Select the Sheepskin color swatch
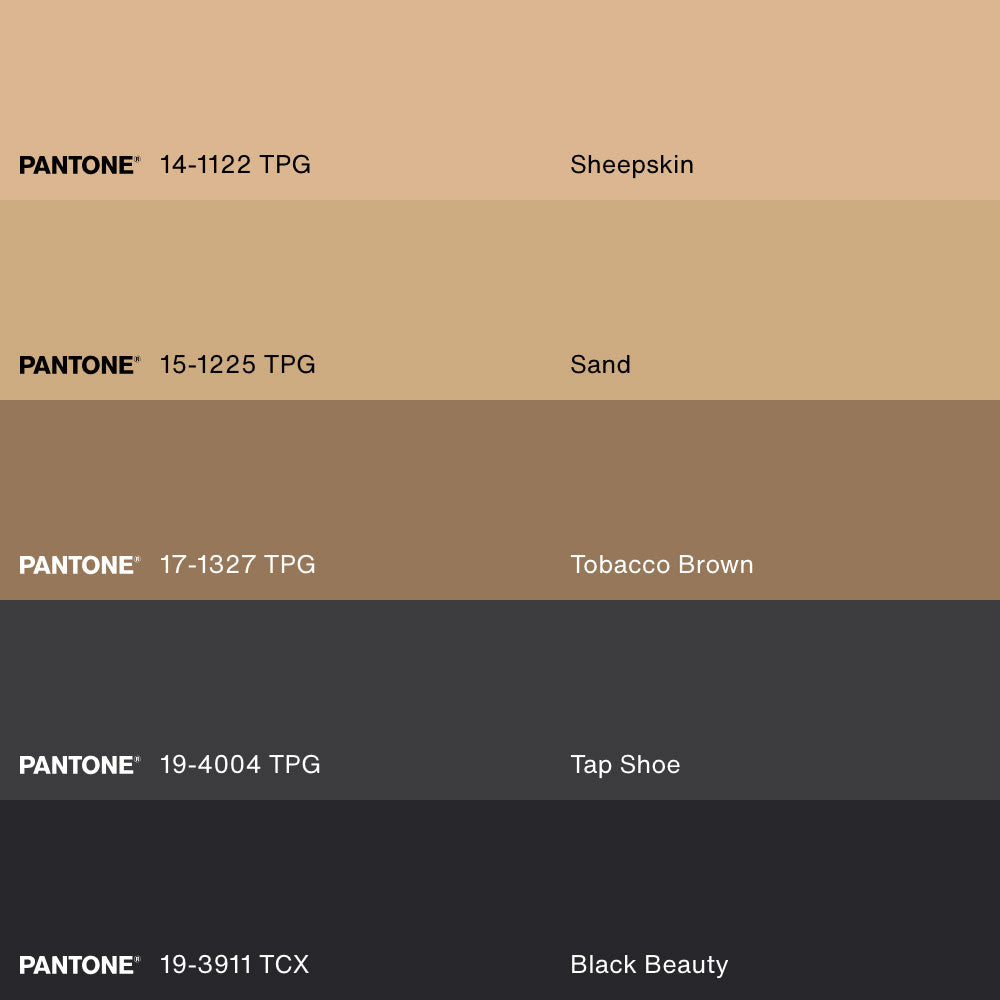 (x=500, y=100)
